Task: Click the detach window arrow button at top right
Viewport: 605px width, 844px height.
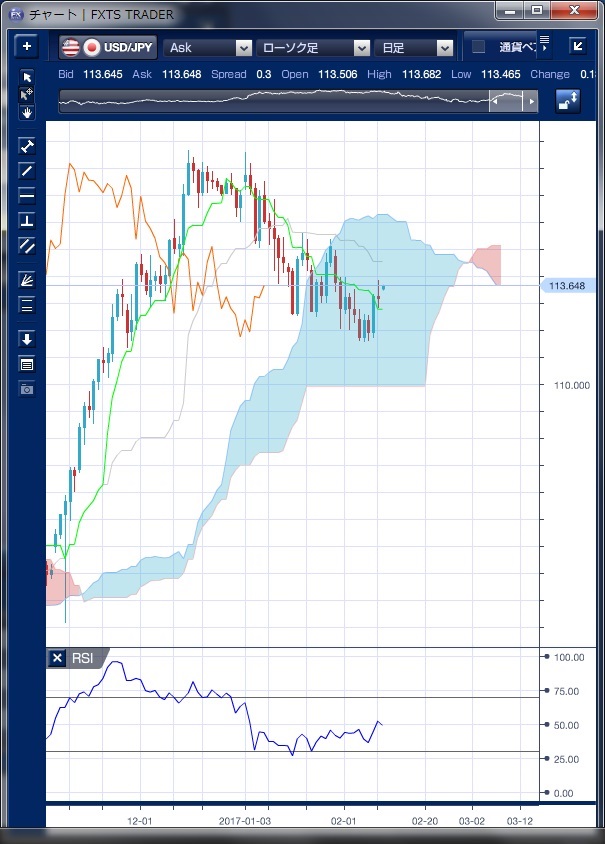Action: [x=578, y=46]
